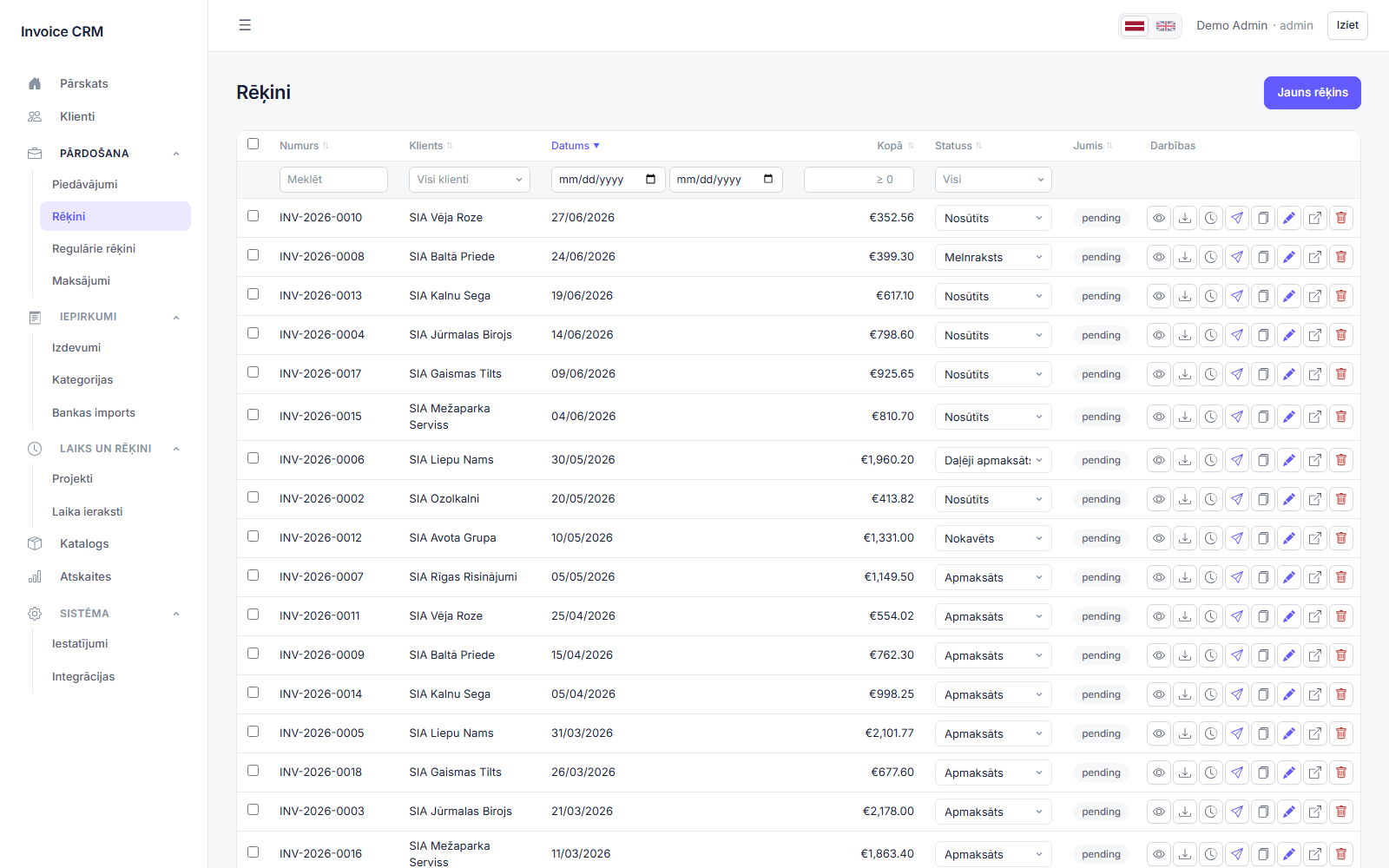Select checkbox for INV-2026-0006

click(253, 458)
